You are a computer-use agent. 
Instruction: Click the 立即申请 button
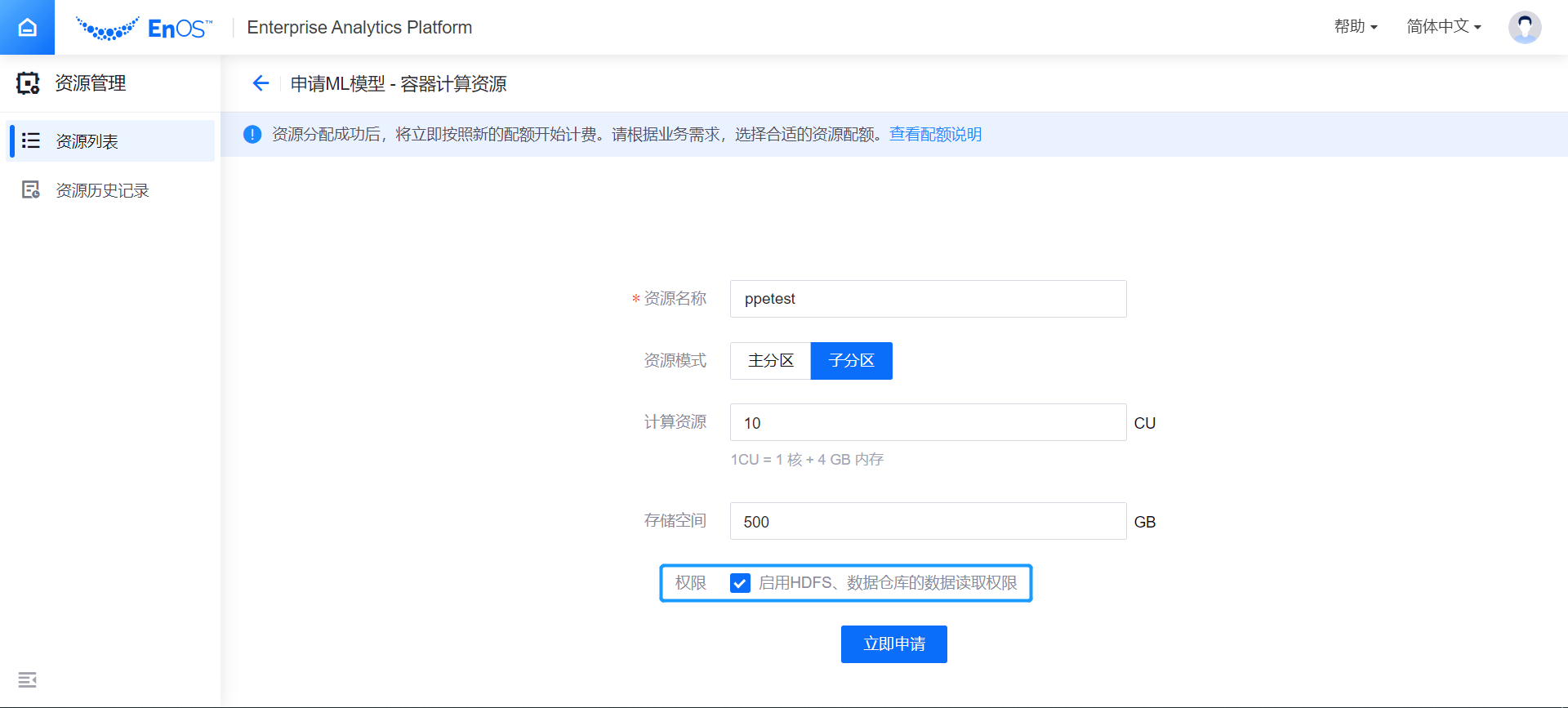pos(894,644)
